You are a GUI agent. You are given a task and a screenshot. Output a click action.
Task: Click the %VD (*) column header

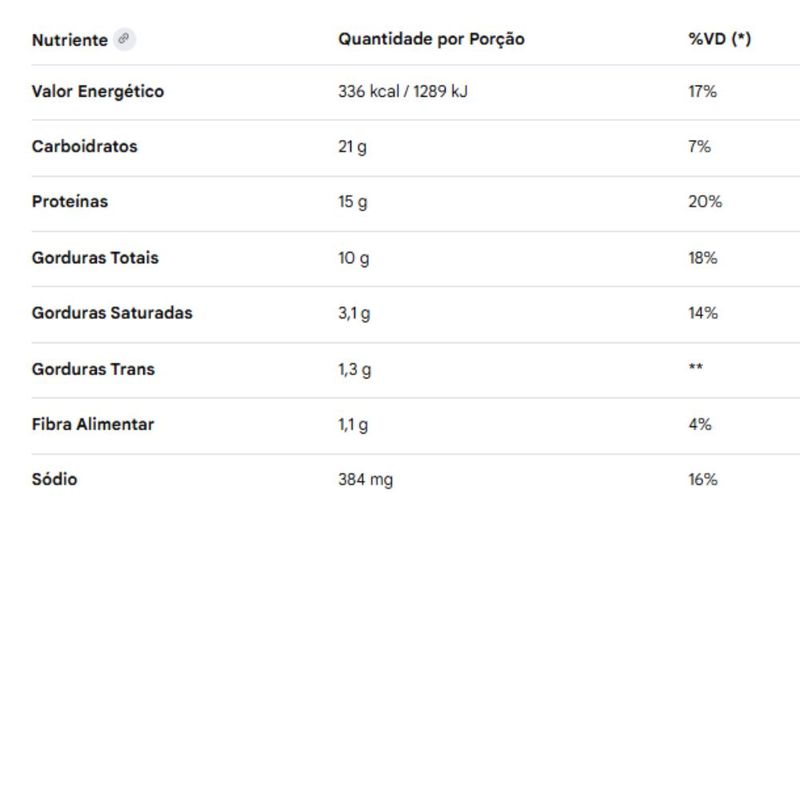point(719,39)
